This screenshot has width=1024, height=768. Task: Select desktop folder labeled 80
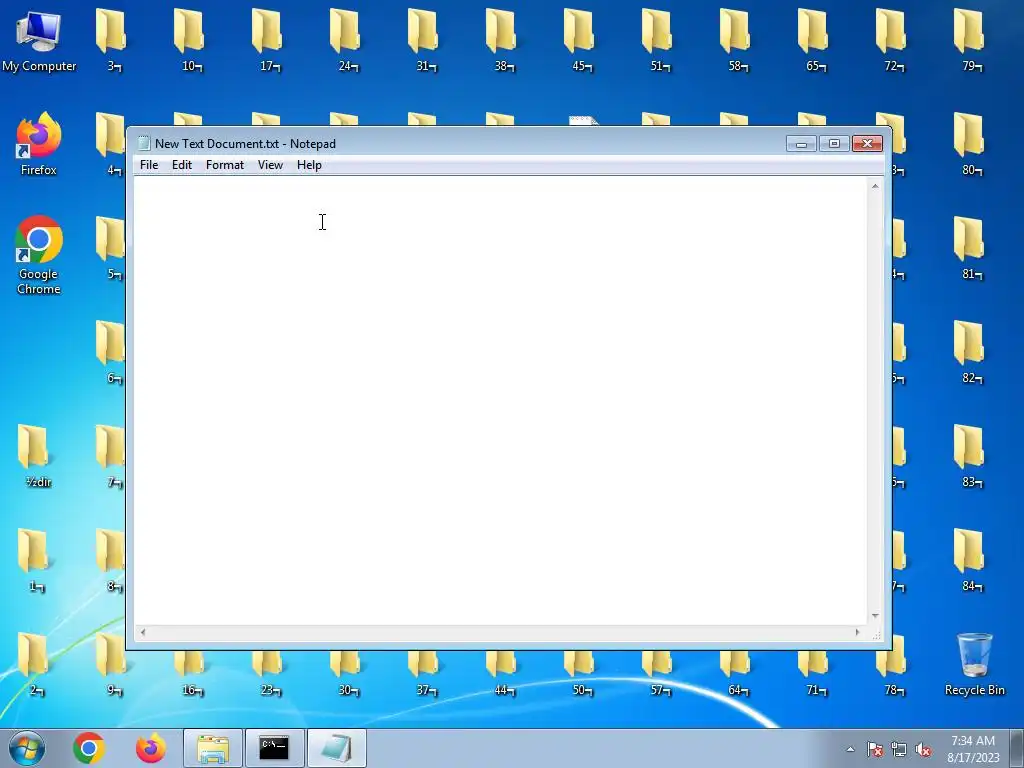tap(970, 144)
